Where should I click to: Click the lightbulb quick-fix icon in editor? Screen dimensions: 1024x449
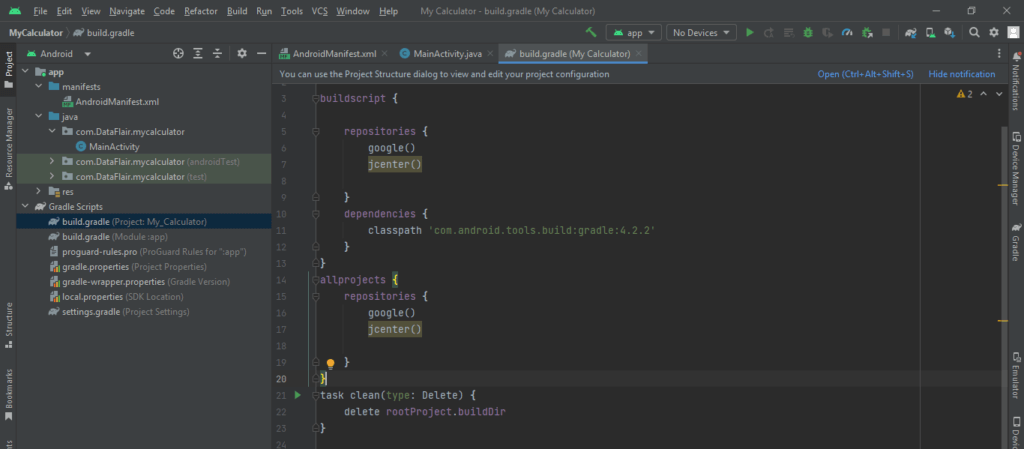pos(330,364)
